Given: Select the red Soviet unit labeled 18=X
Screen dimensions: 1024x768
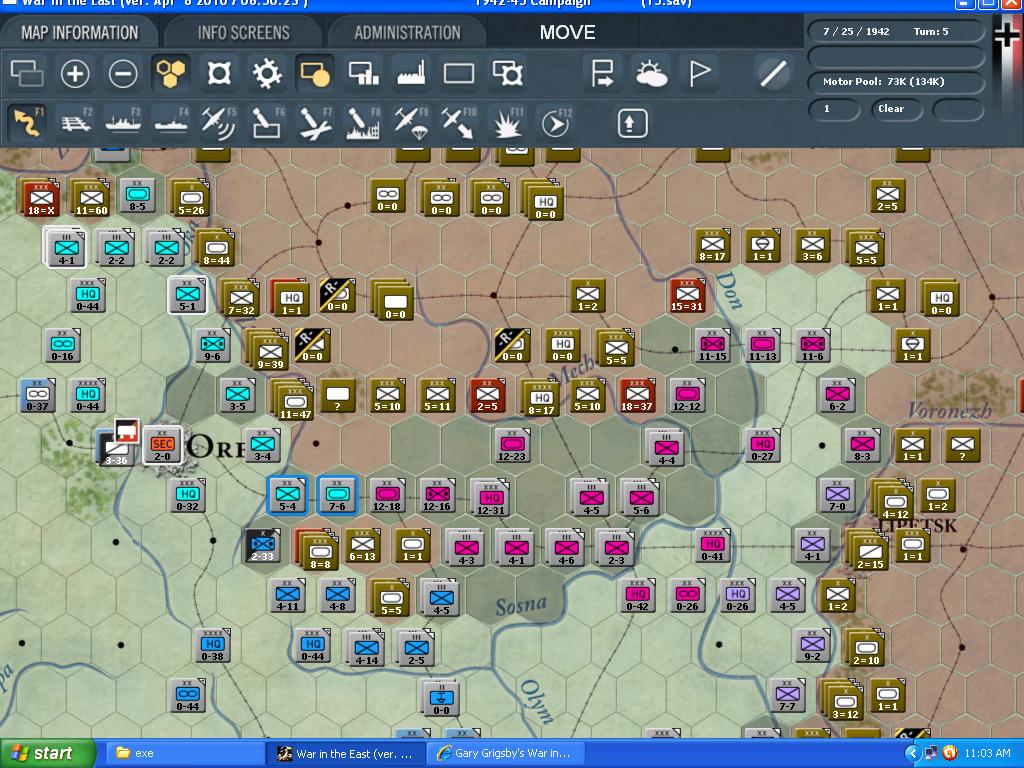Looking at the screenshot, I should point(40,197).
